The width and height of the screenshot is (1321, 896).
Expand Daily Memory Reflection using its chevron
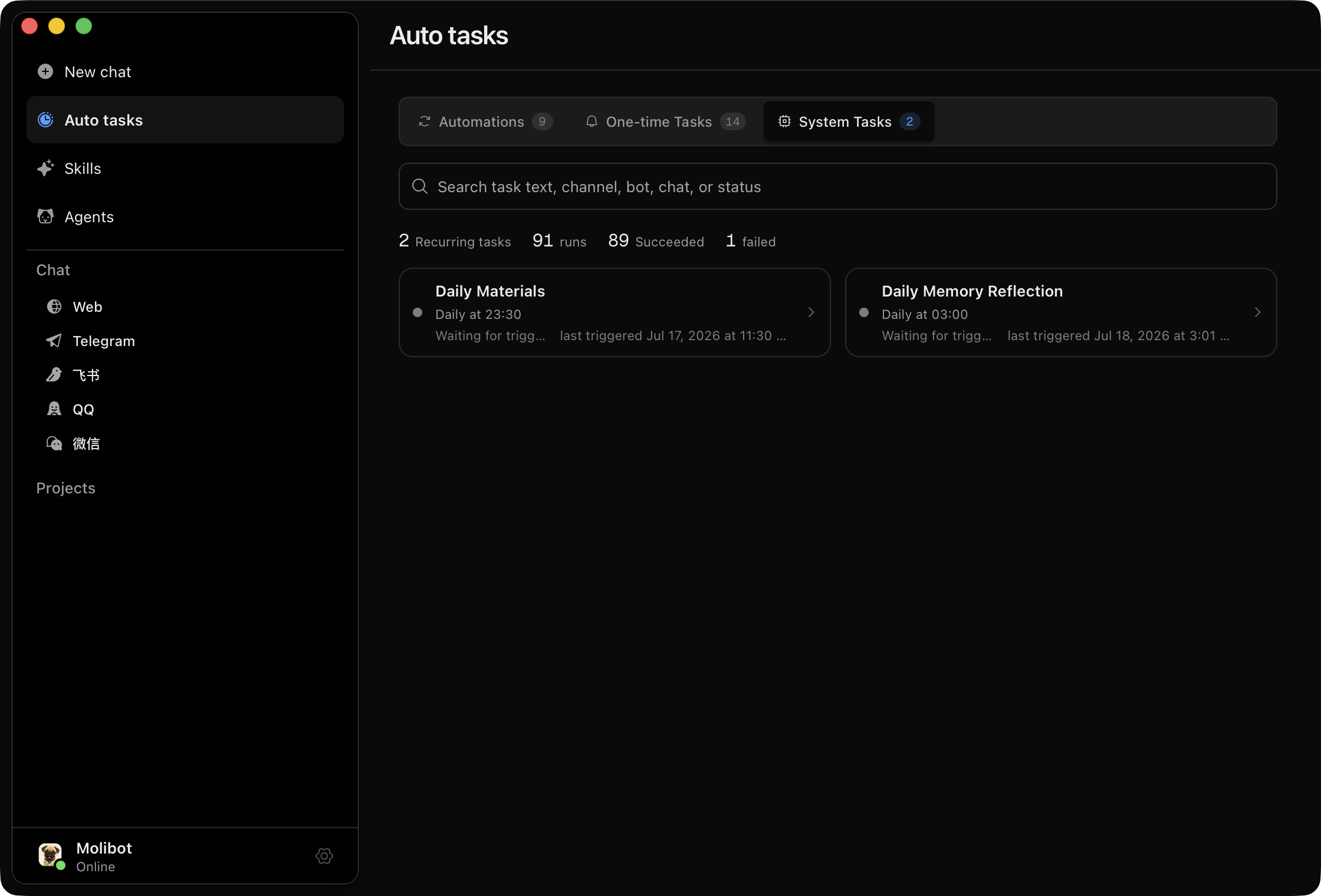click(1257, 312)
